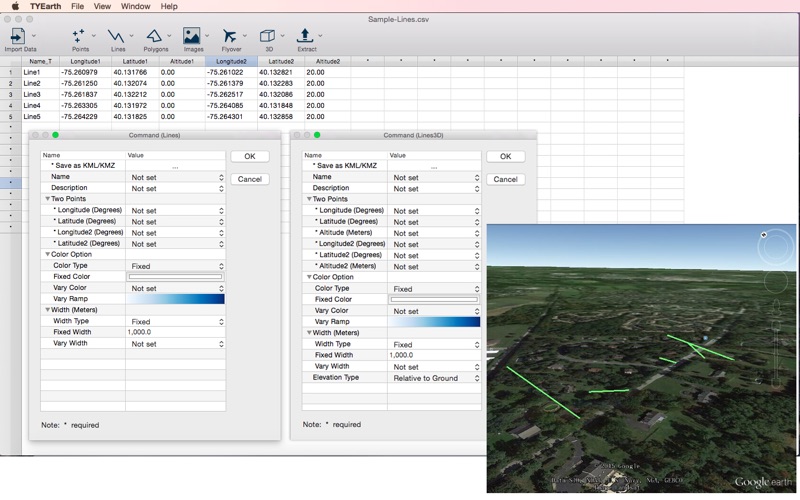Open the File menu
This screenshot has height=500, width=800.
(x=78, y=6)
